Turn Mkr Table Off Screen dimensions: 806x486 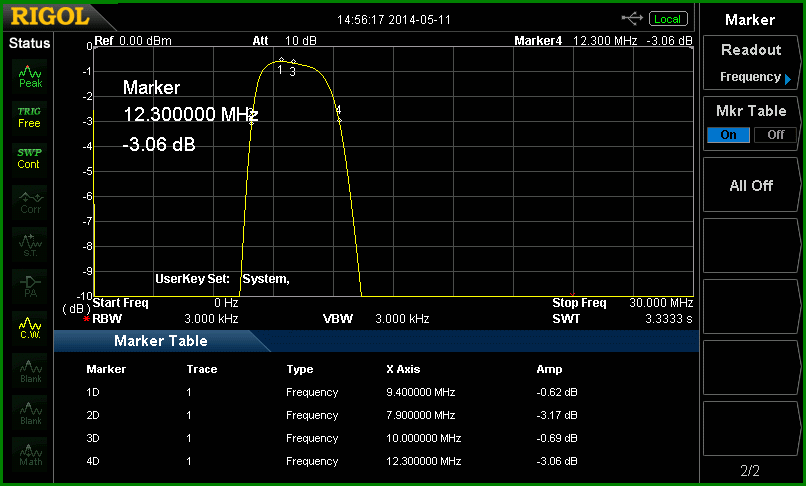(775, 135)
